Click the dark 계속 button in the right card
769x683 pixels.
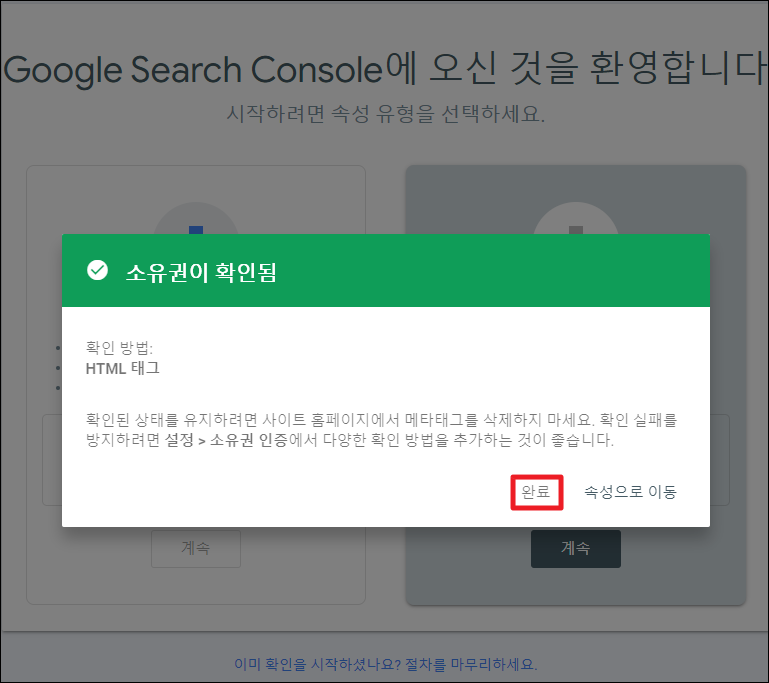(x=576, y=548)
